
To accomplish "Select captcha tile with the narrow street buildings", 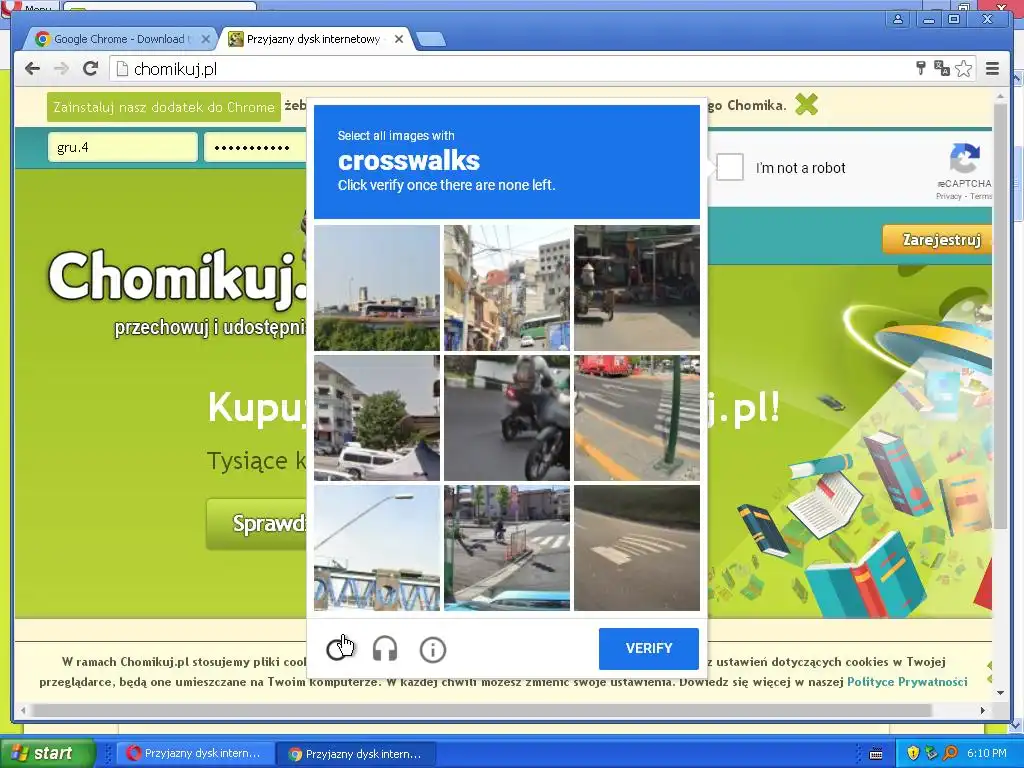I will [507, 288].
